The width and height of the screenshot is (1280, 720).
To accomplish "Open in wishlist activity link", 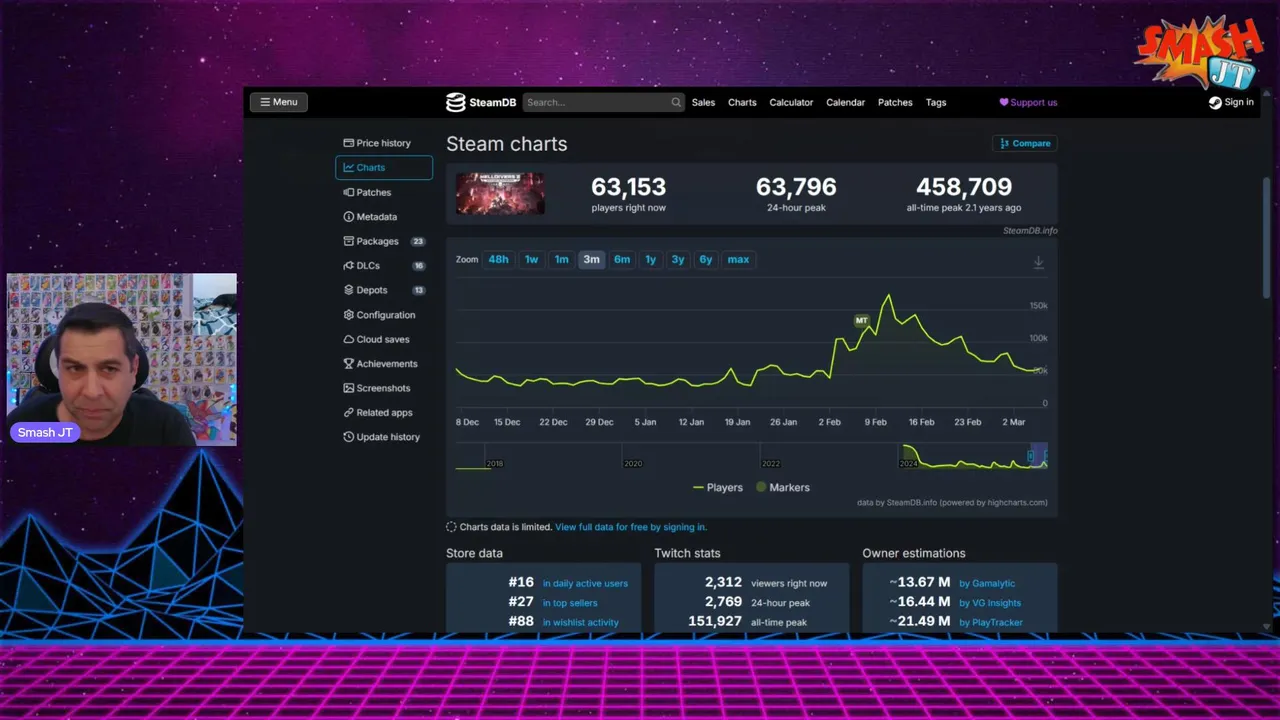I will click(580, 622).
